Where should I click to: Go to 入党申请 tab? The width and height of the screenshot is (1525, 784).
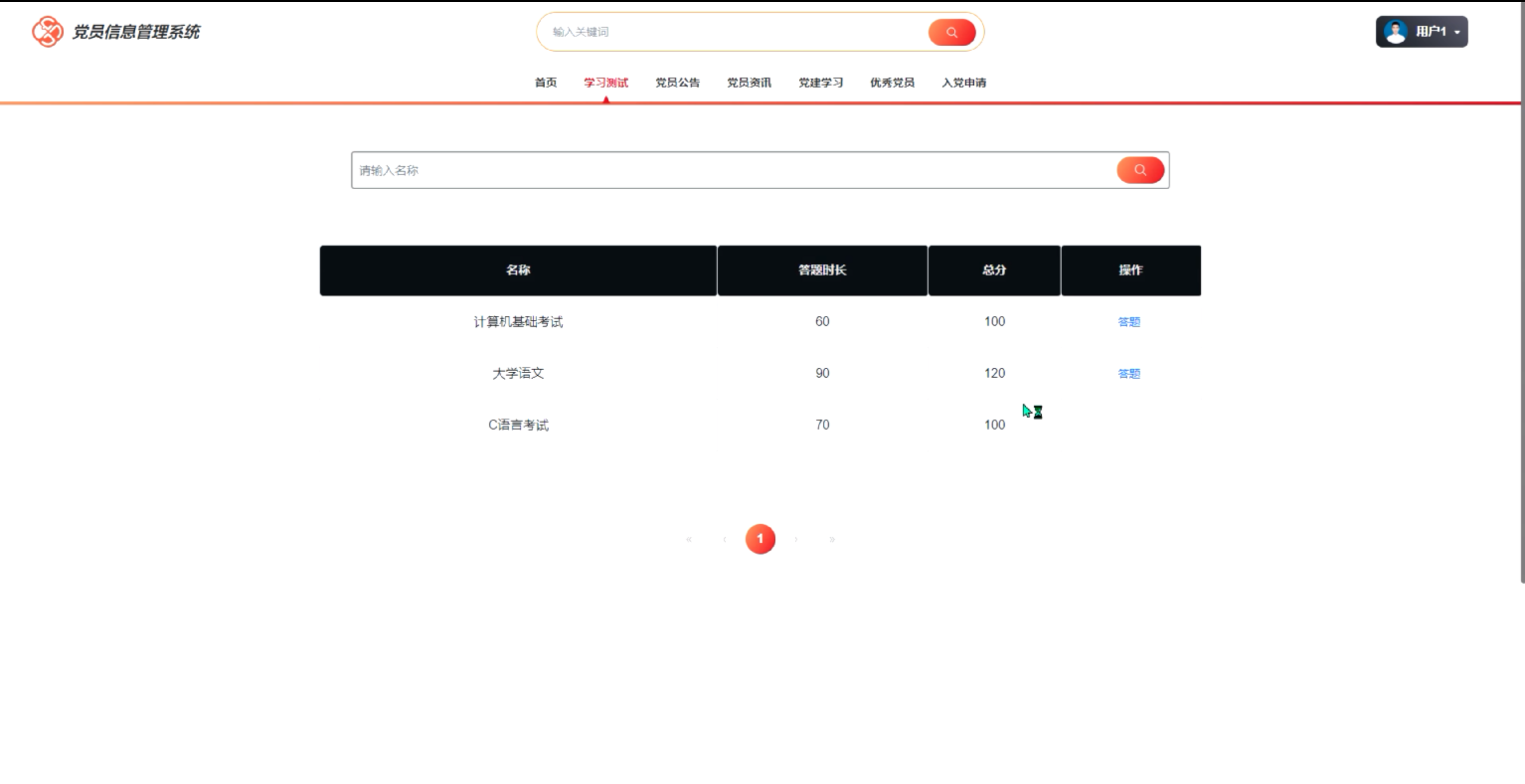pos(964,83)
